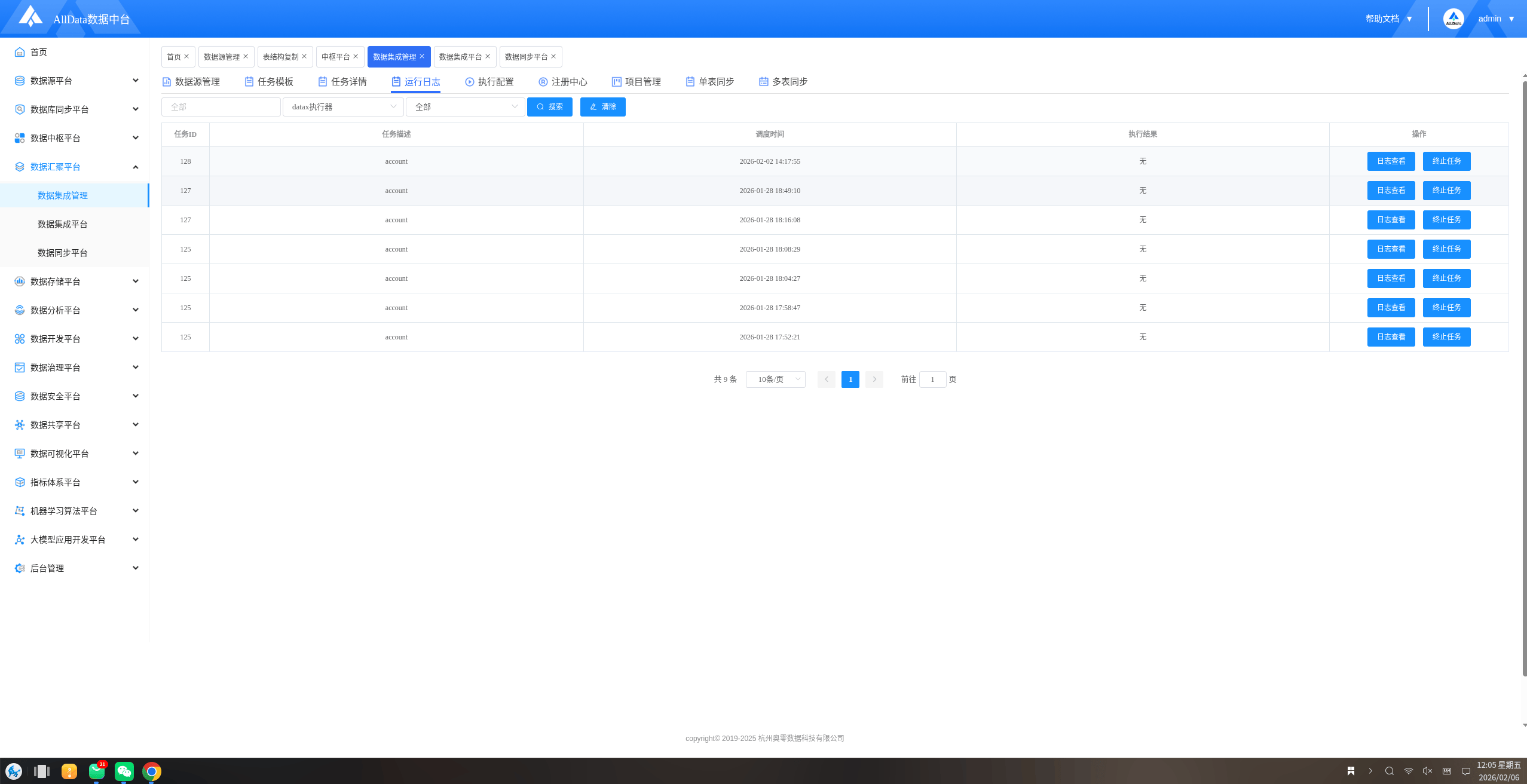Open the 首页 home icon in sidebar
The image size is (1527, 784).
coord(20,52)
